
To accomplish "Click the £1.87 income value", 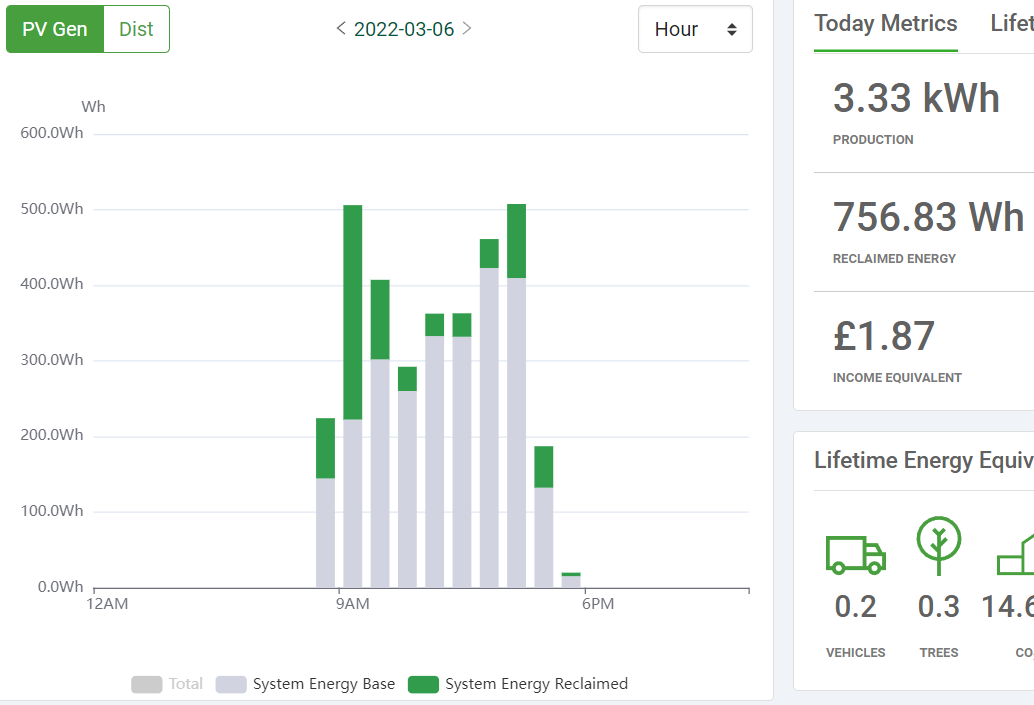I will [884, 336].
